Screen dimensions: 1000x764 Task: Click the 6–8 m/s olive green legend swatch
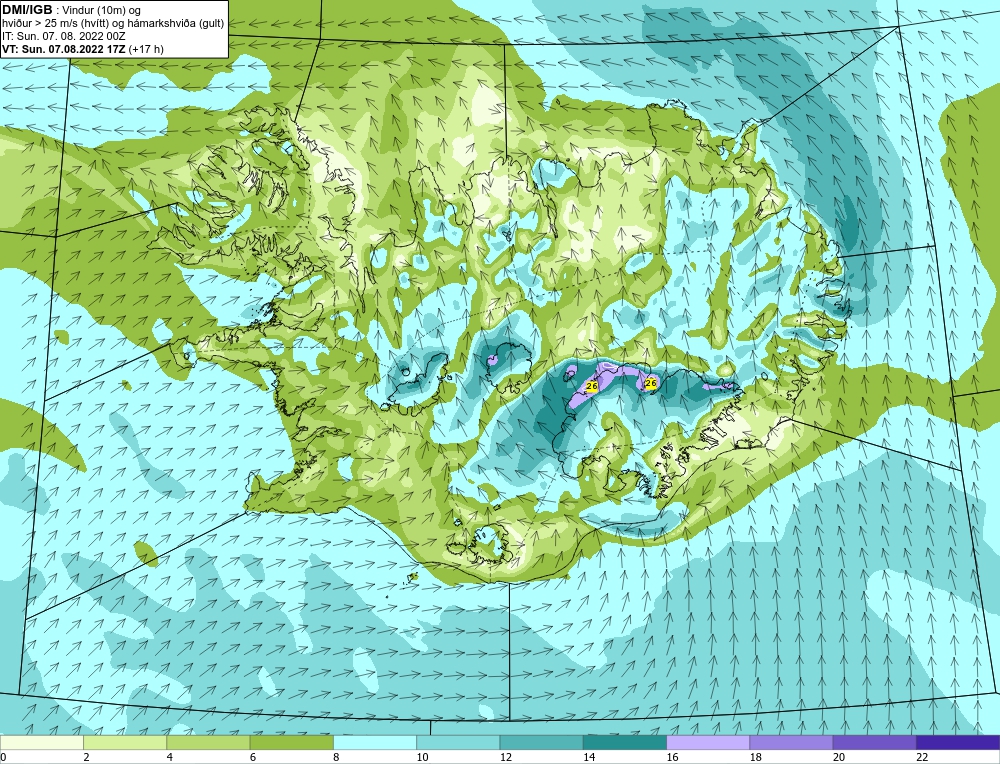pyautogui.click(x=291, y=742)
